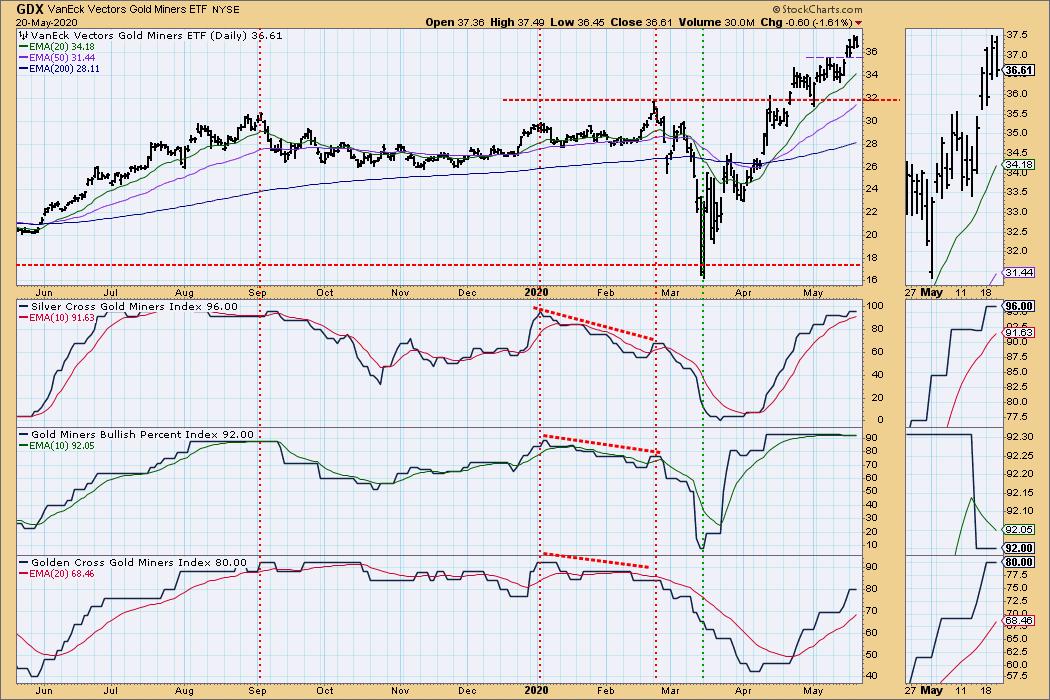Click the 37.5 label on zoom price axis
Screen dimensions: 1050x700
(x=1017, y=35)
